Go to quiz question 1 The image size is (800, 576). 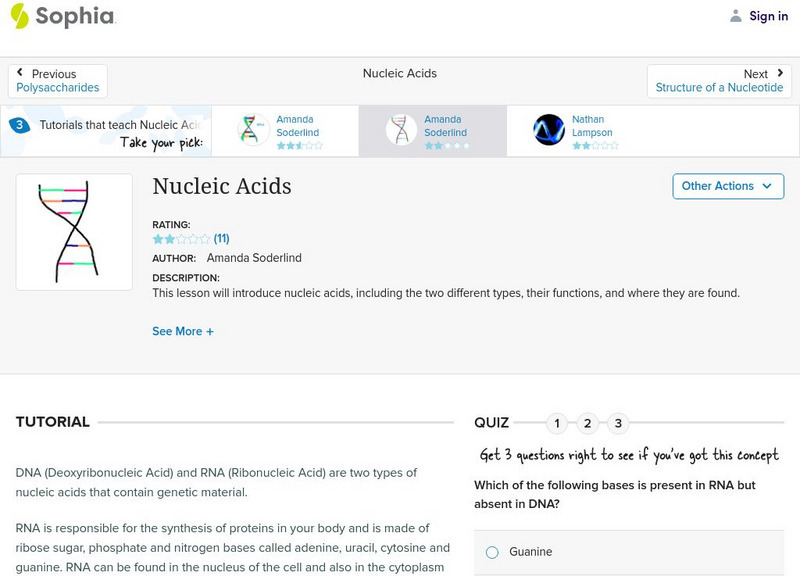coord(556,423)
